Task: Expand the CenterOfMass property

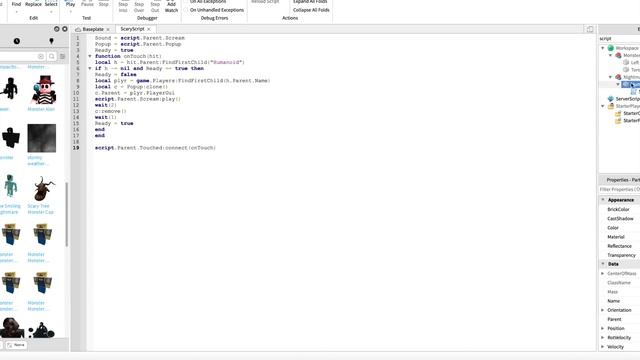Action: point(603,273)
